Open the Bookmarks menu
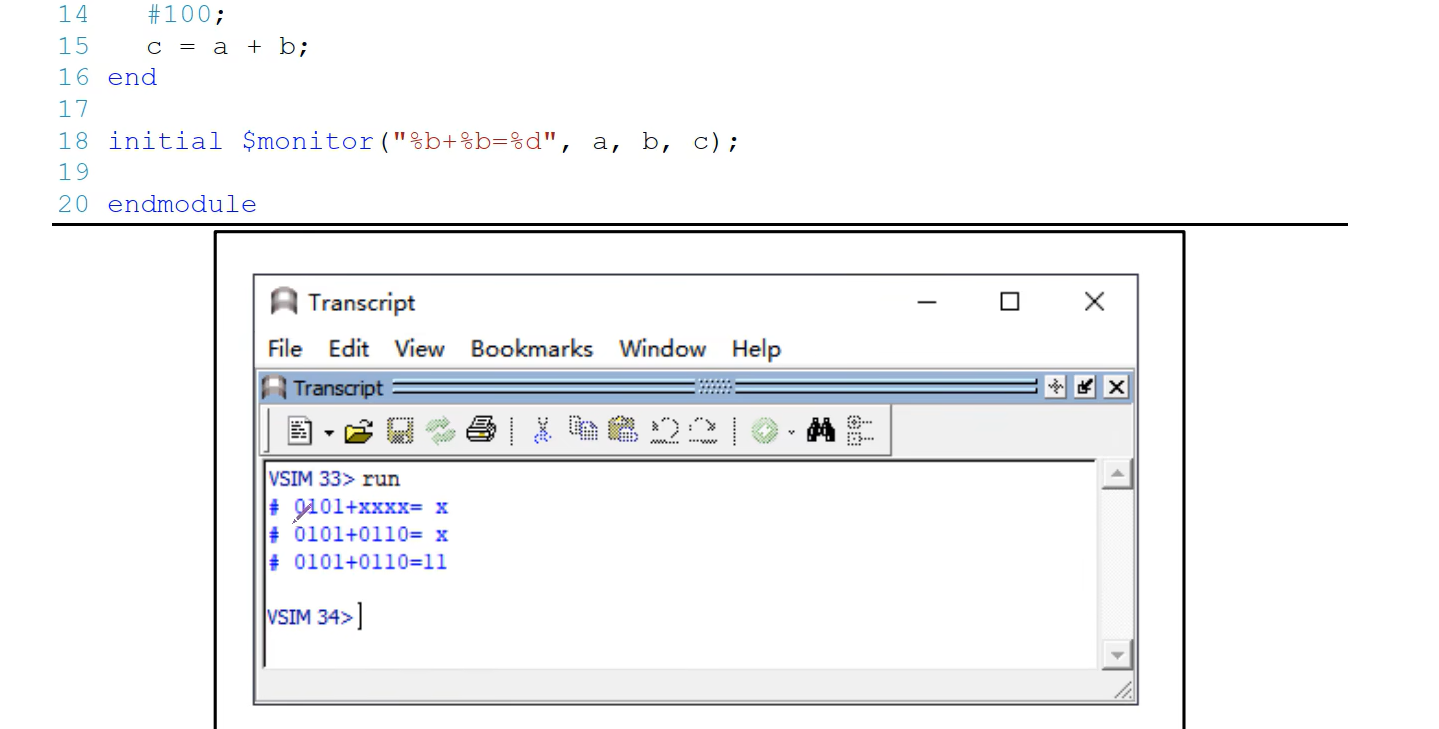Viewport: 1439px width, 729px height. click(532, 349)
